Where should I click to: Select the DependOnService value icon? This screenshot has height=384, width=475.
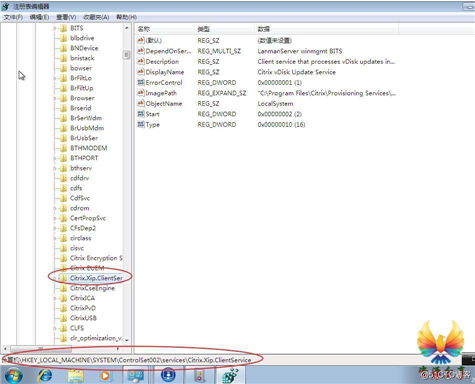141,51
